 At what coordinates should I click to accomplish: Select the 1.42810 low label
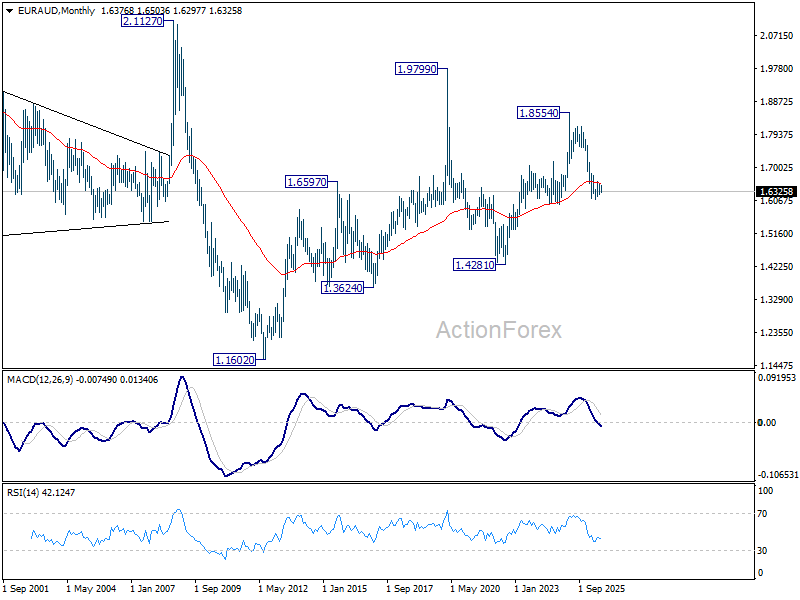click(474, 264)
